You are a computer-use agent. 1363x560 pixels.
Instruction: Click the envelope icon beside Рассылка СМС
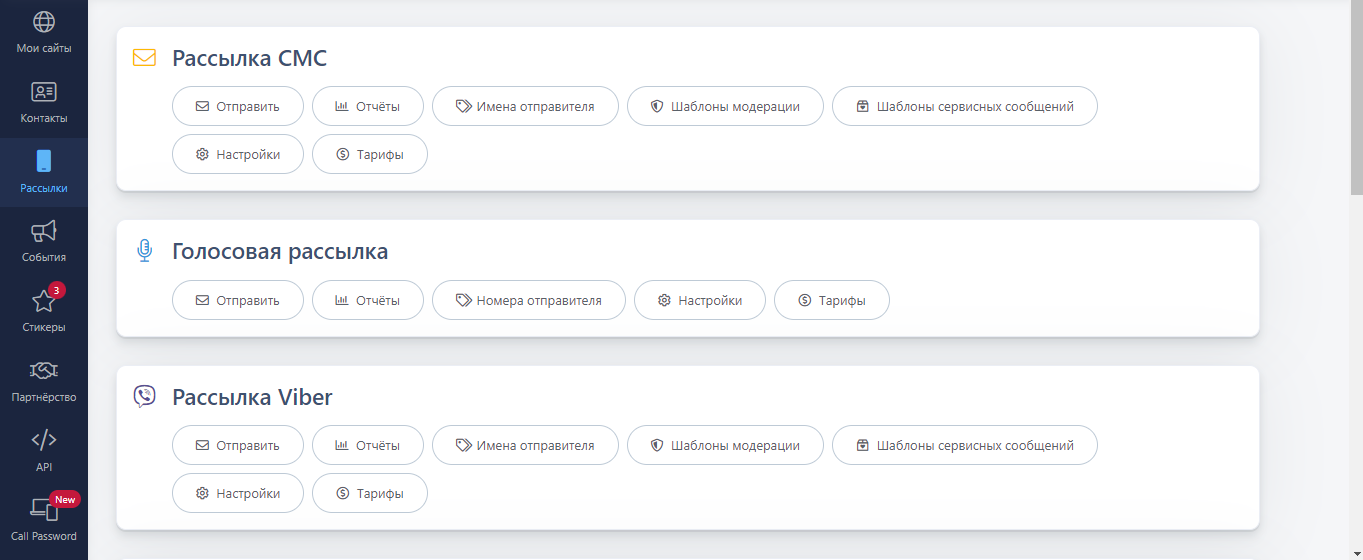coord(145,58)
